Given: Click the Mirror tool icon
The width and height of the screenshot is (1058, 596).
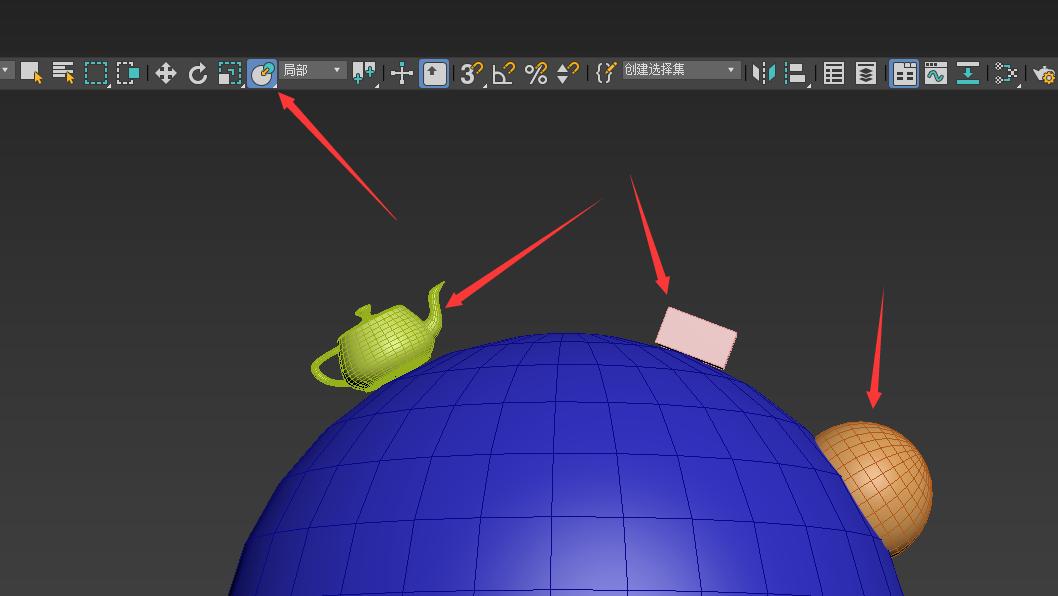Looking at the screenshot, I should click(766, 72).
